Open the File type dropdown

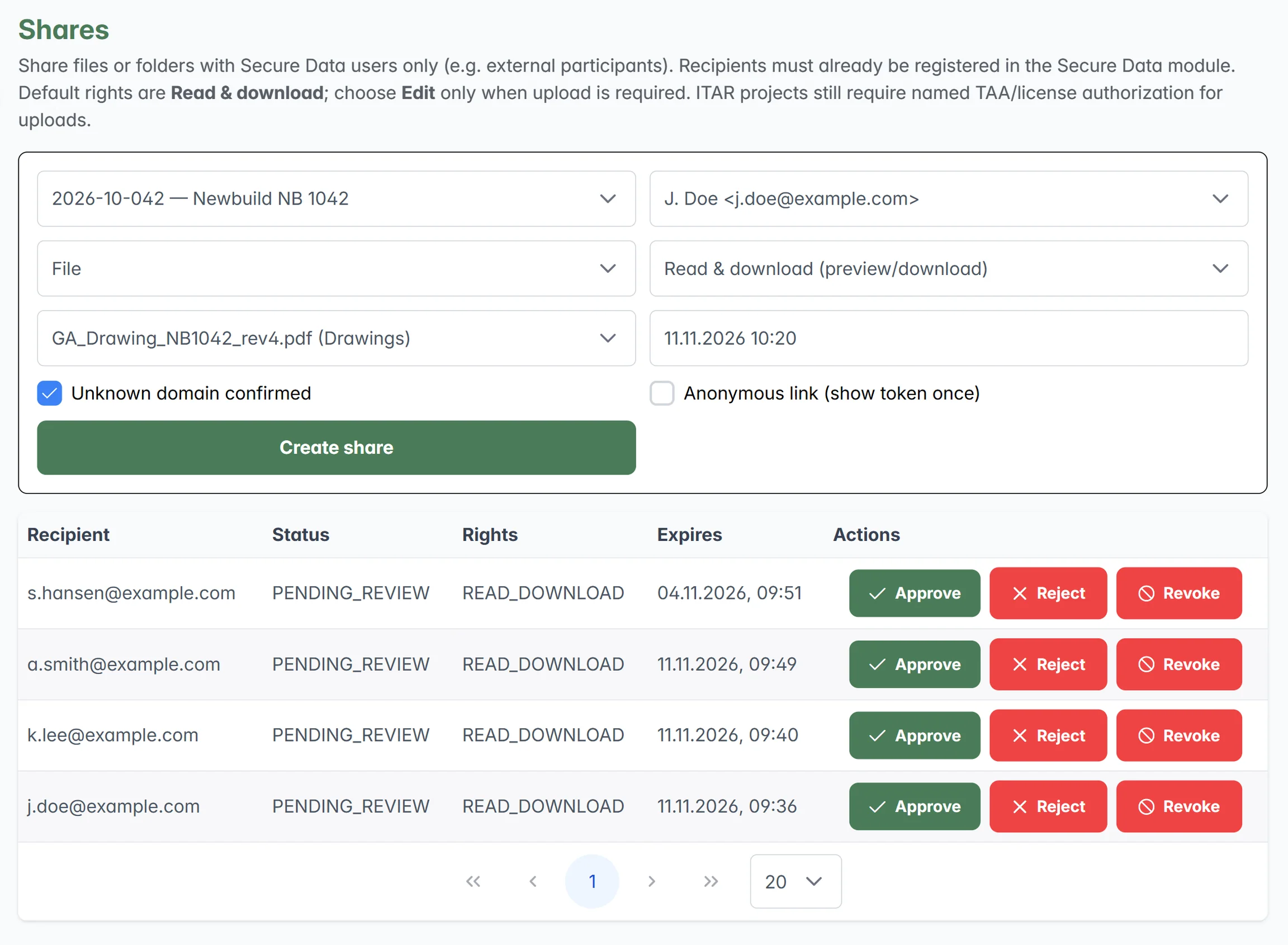point(336,268)
